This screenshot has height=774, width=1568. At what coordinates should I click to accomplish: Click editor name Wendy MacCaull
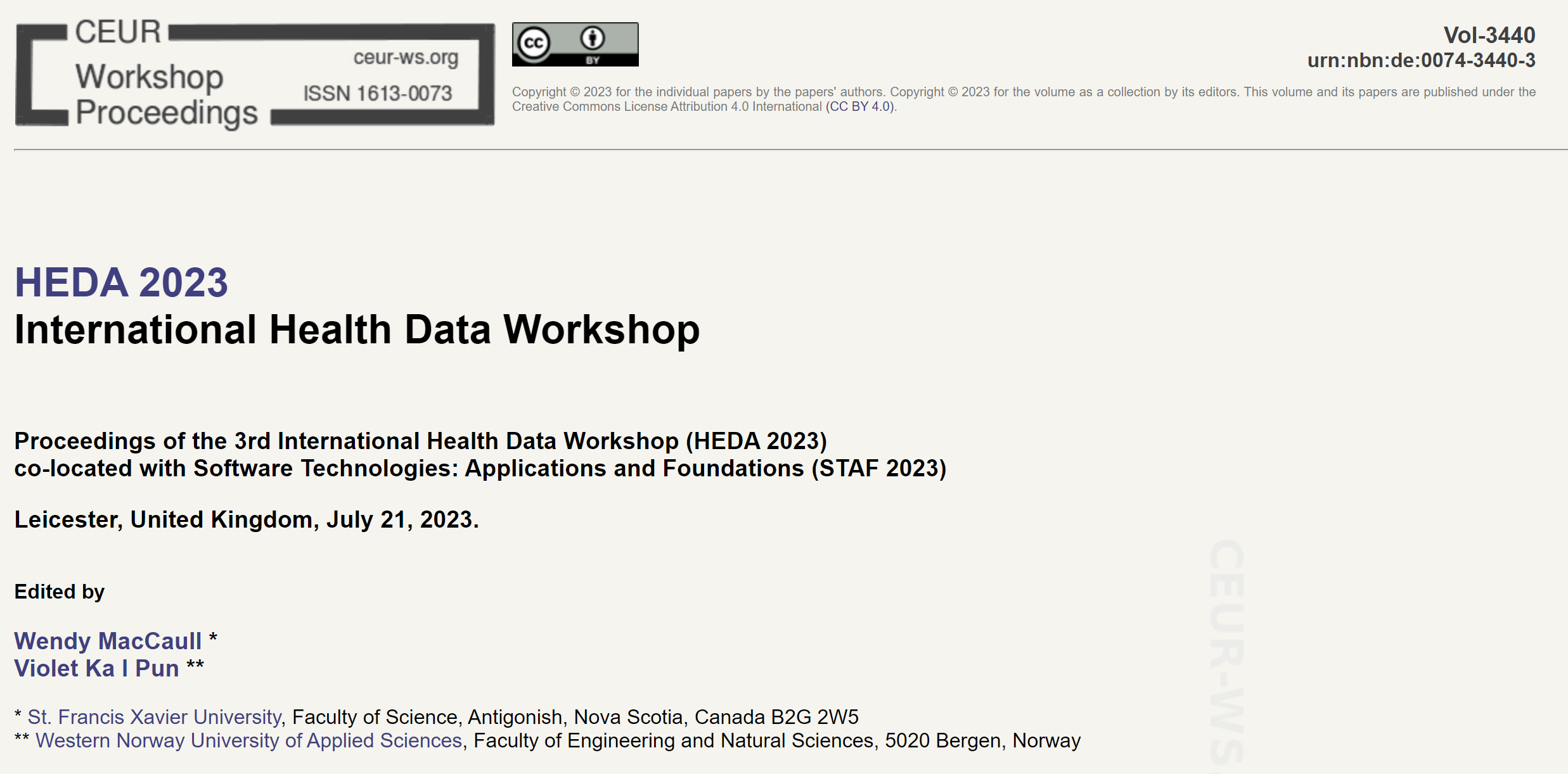point(108,641)
